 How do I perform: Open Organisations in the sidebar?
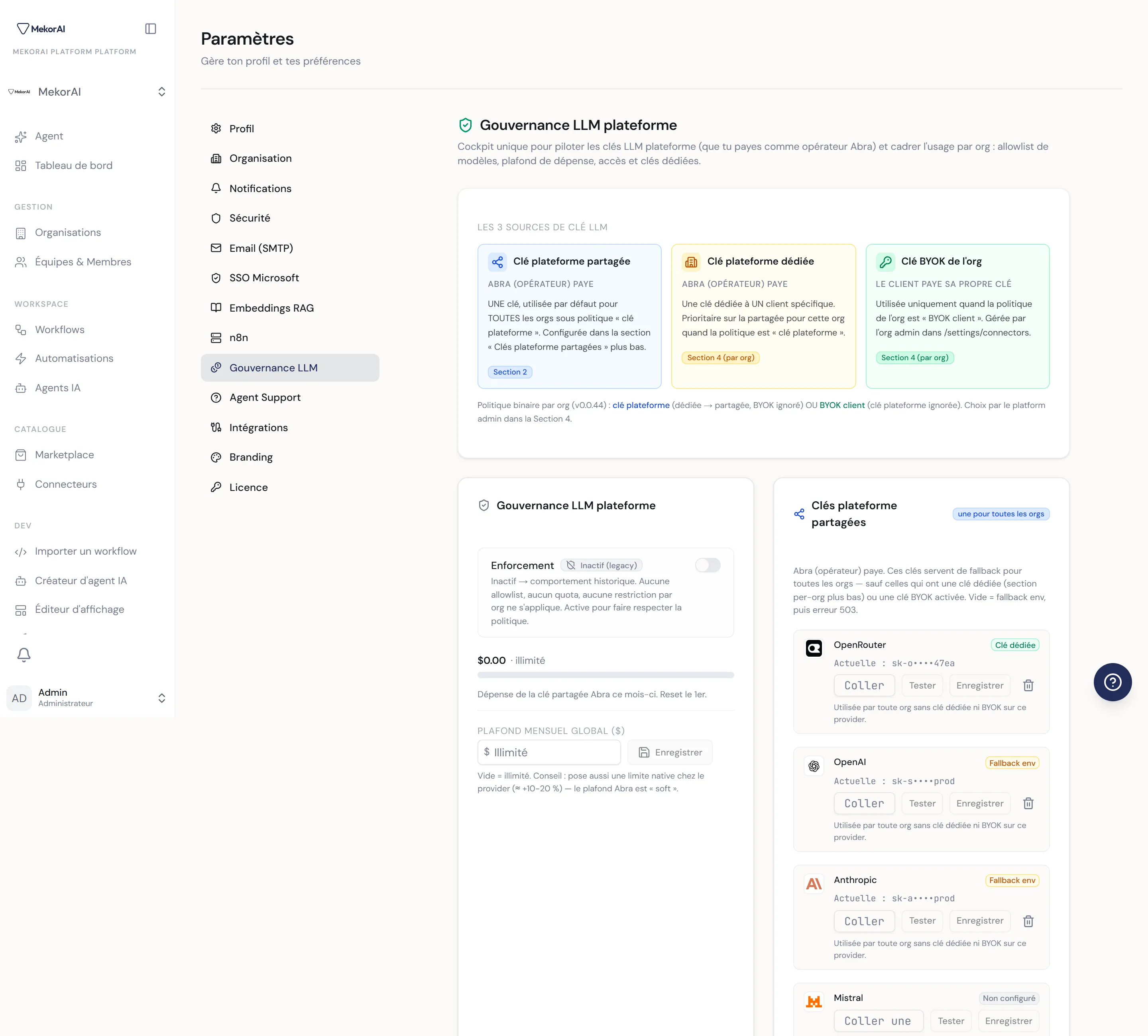point(87,233)
